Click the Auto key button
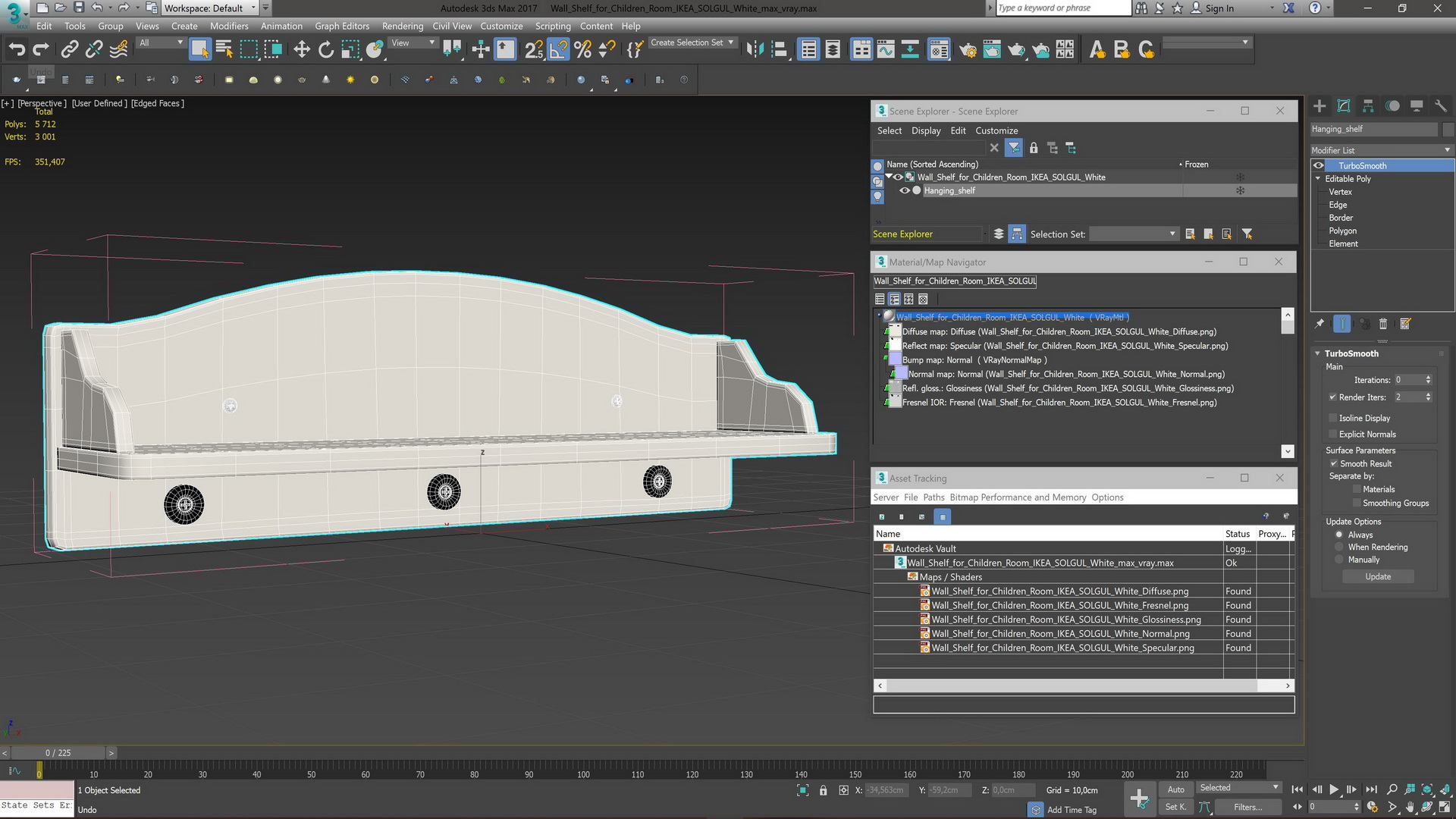1456x819 pixels. coord(1175,789)
